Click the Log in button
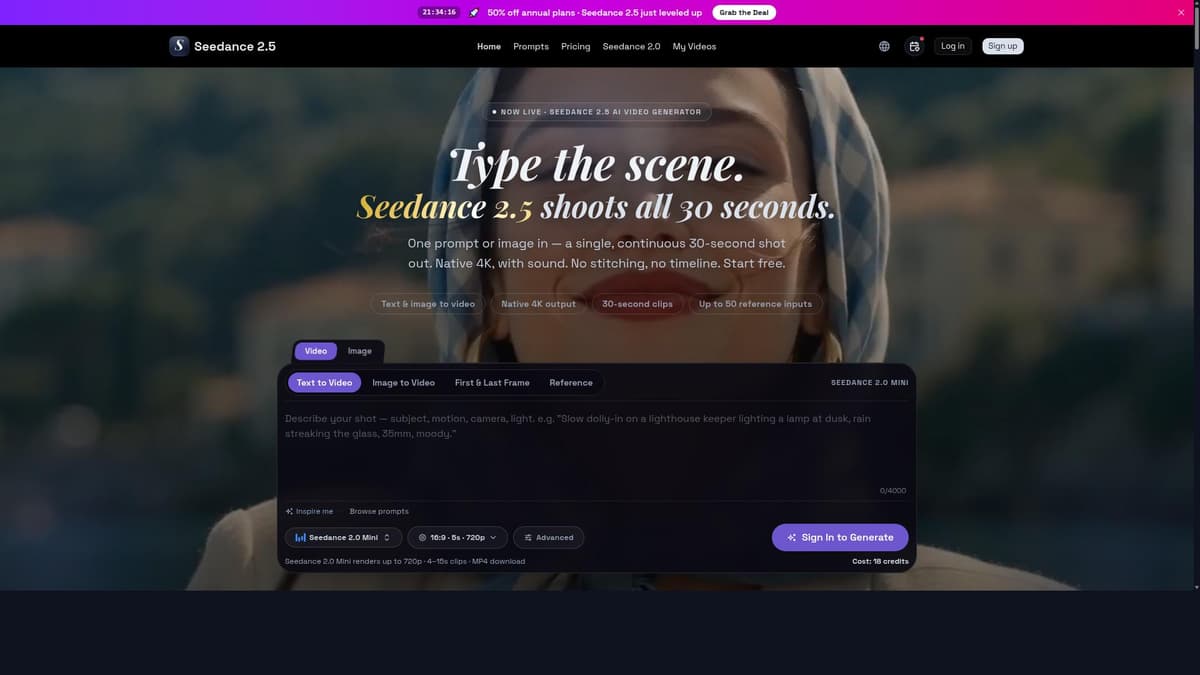1200x675 pixels. [953, 46]
